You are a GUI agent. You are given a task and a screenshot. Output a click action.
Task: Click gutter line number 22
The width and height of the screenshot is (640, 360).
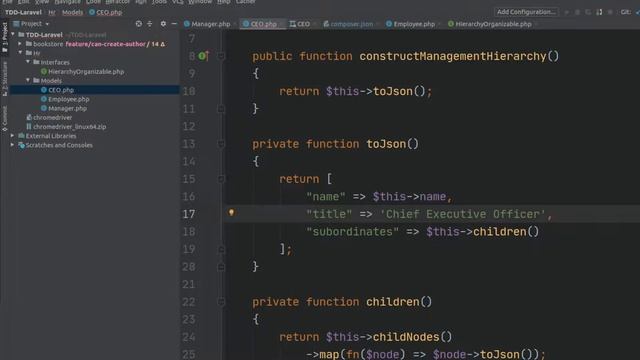pyautogui.click(x=189, y=302)
